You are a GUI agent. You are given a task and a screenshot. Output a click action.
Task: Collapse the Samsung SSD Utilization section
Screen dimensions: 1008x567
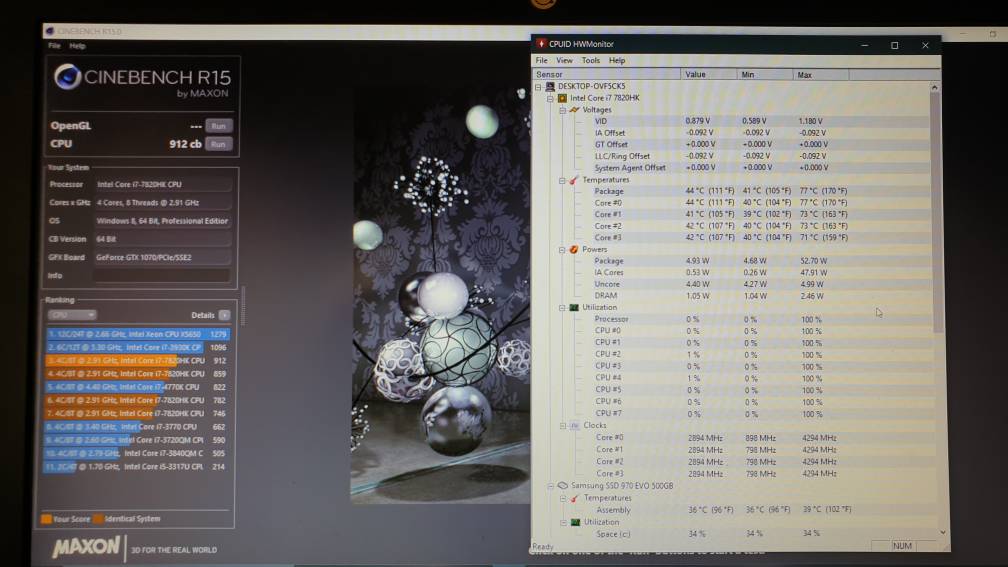[562, 523]
